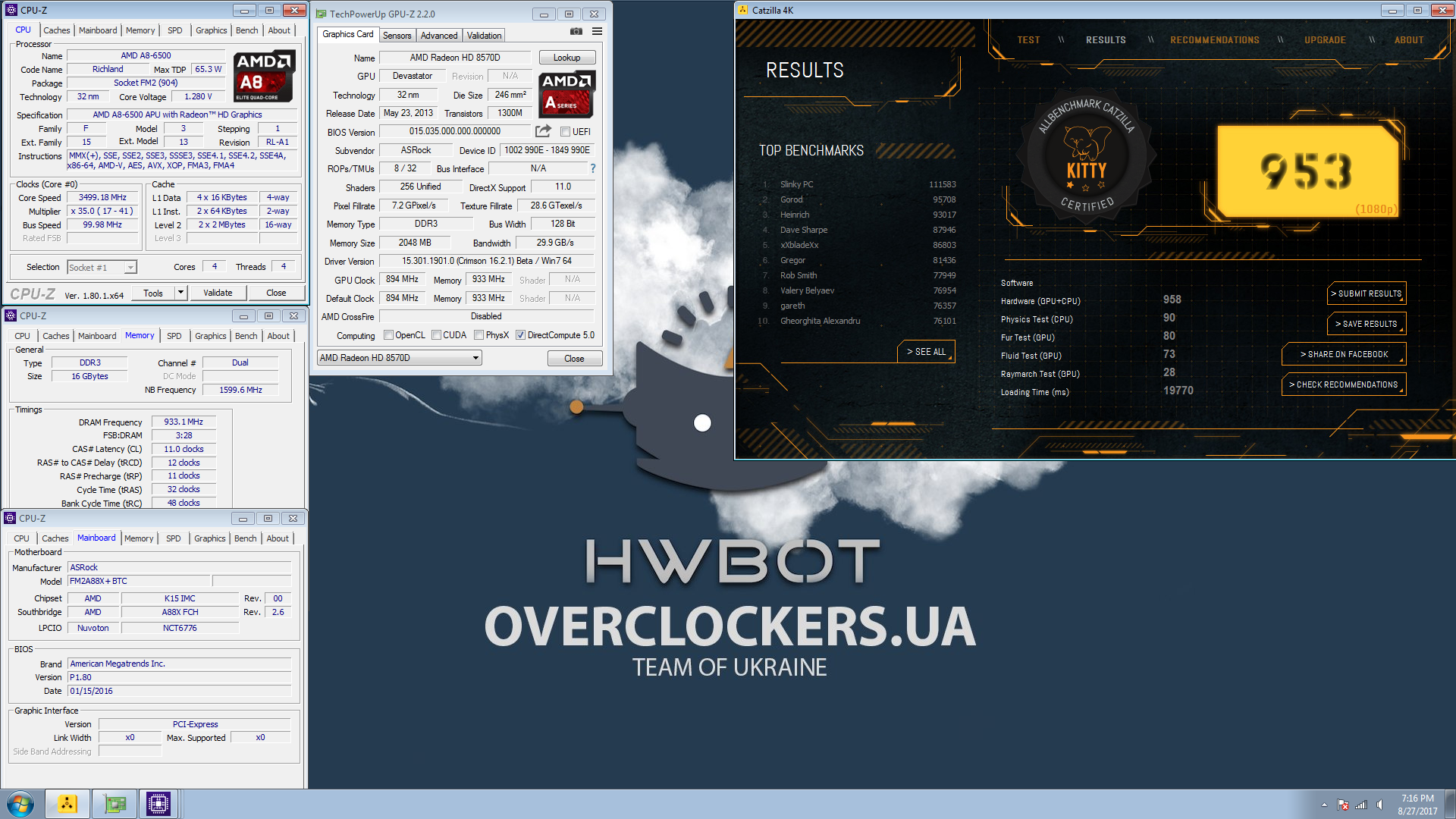
Task: Open the Catzilla taskbar icon
Action: click(67, 804)
